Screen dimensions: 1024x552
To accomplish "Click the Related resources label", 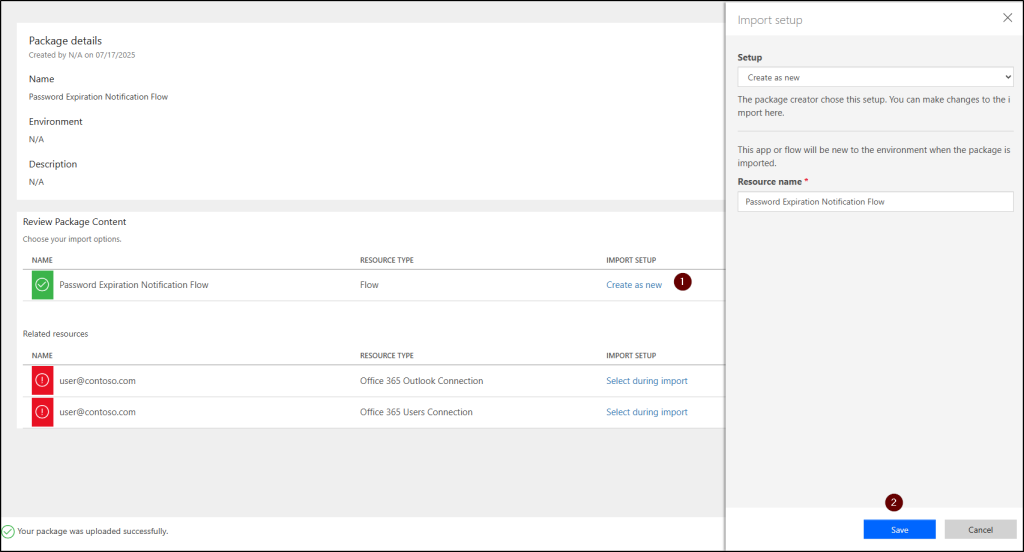I will point(56,334).
